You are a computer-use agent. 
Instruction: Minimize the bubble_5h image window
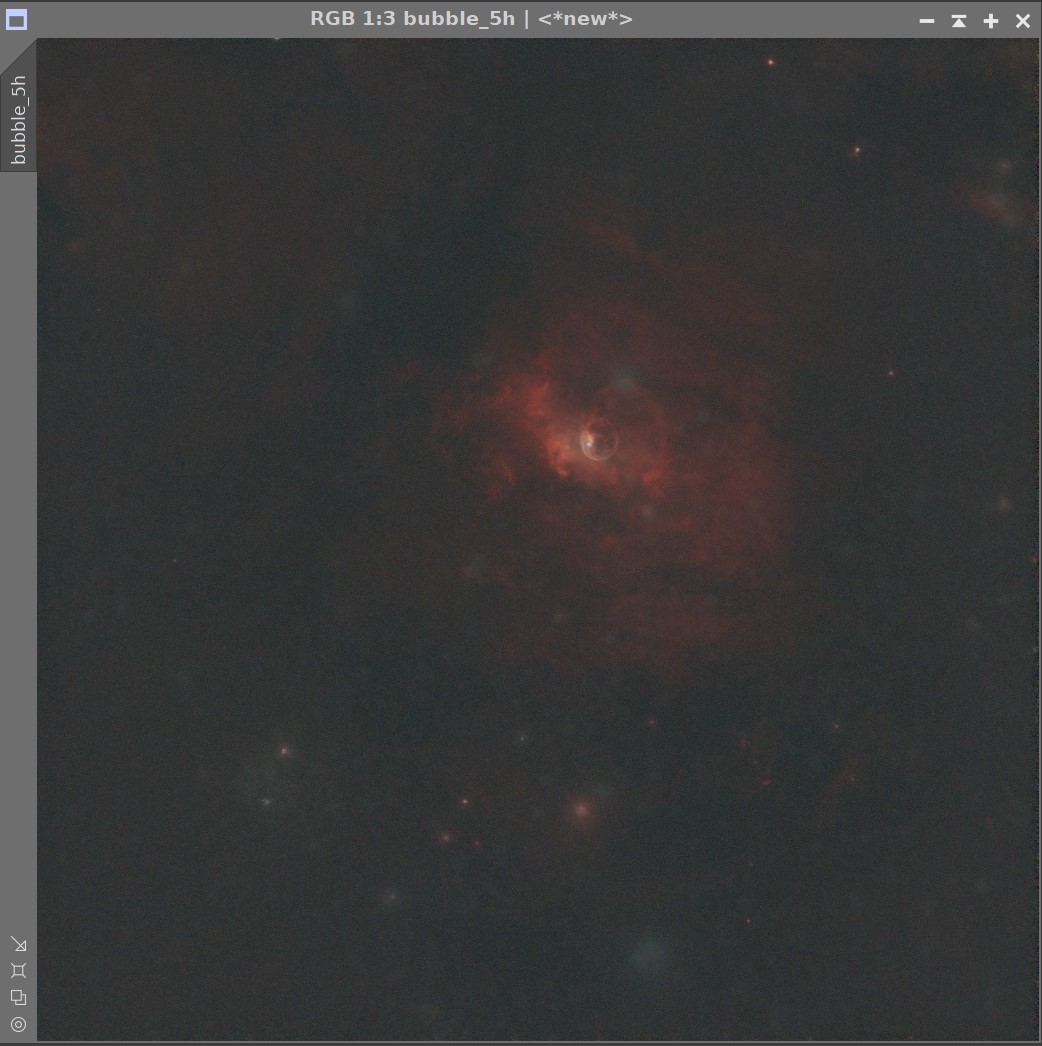pos(927,21)
